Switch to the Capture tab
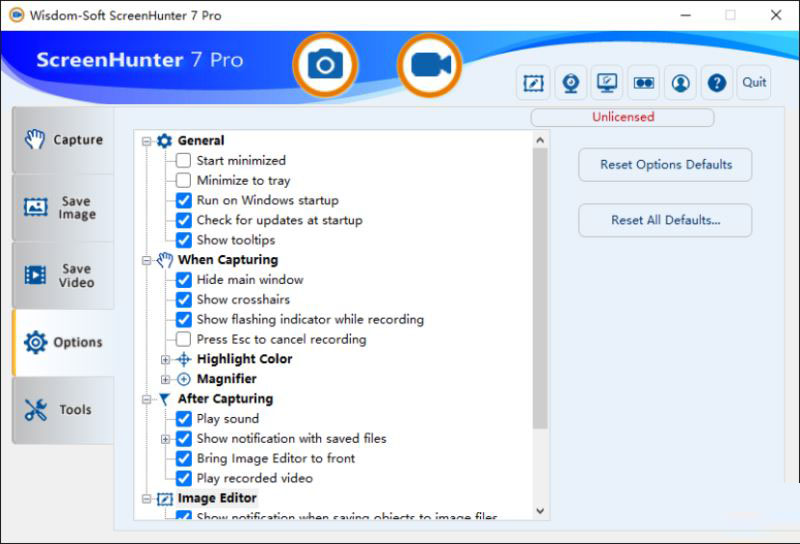 coord(63,140)
